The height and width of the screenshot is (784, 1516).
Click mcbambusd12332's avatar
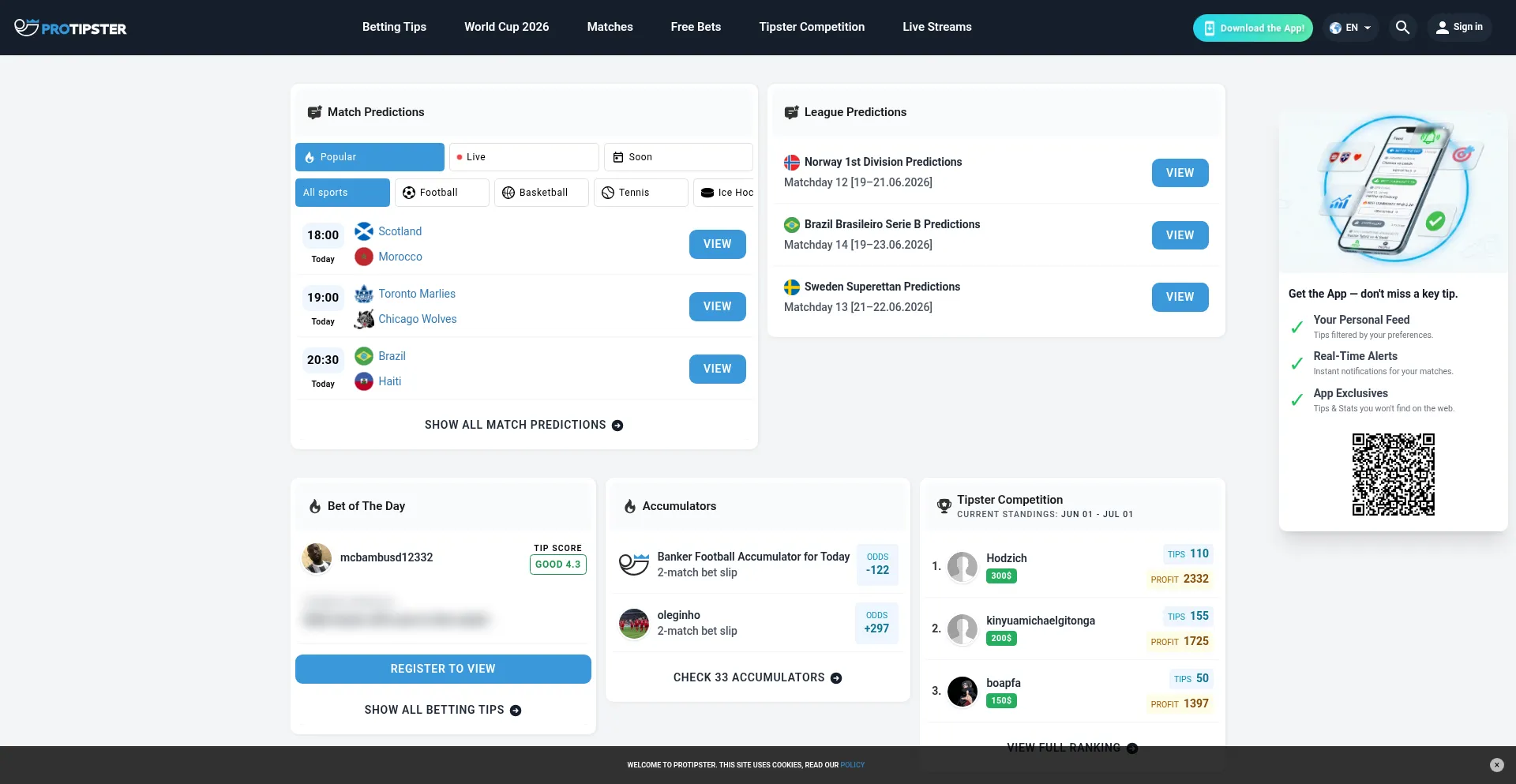(317, 558)
